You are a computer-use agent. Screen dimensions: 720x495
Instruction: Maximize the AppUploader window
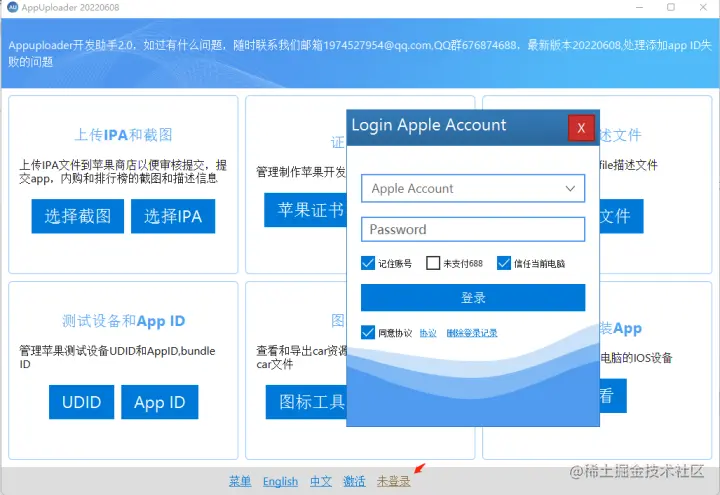(671, 7)
